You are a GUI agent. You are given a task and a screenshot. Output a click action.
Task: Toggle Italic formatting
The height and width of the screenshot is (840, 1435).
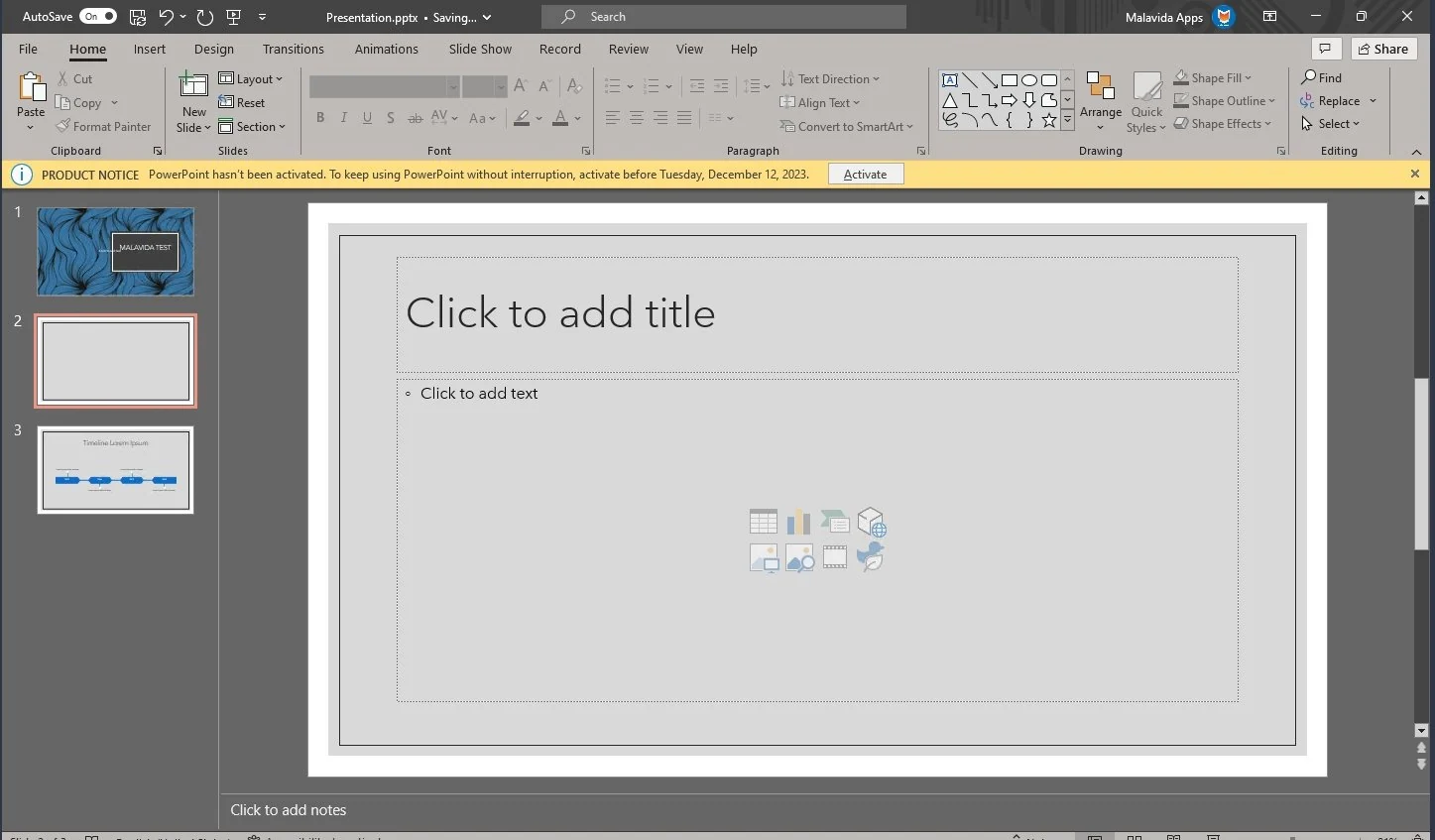[x=343, y=118]
